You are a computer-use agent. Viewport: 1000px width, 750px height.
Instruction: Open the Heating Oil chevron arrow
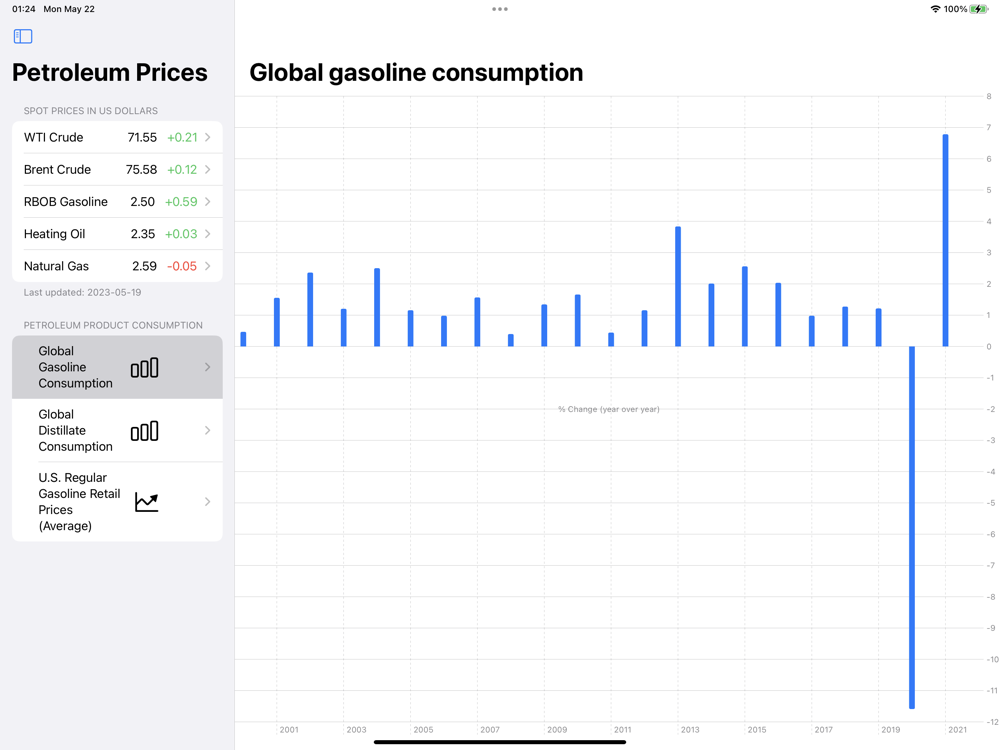pos(207,234)
